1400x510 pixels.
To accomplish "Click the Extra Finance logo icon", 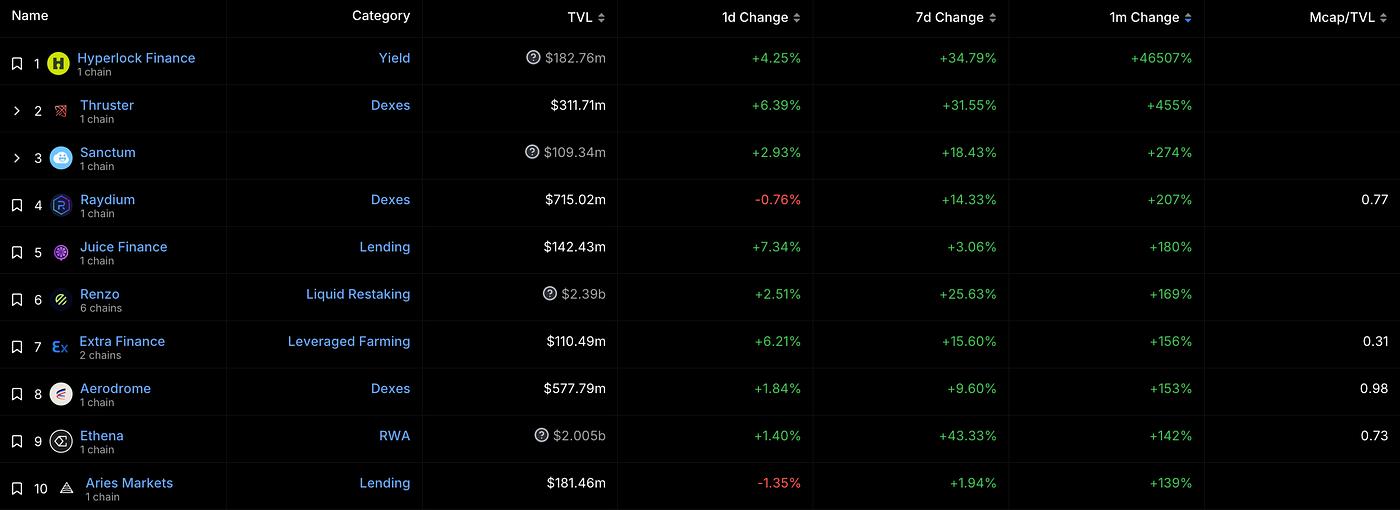I will click(60, 347).
